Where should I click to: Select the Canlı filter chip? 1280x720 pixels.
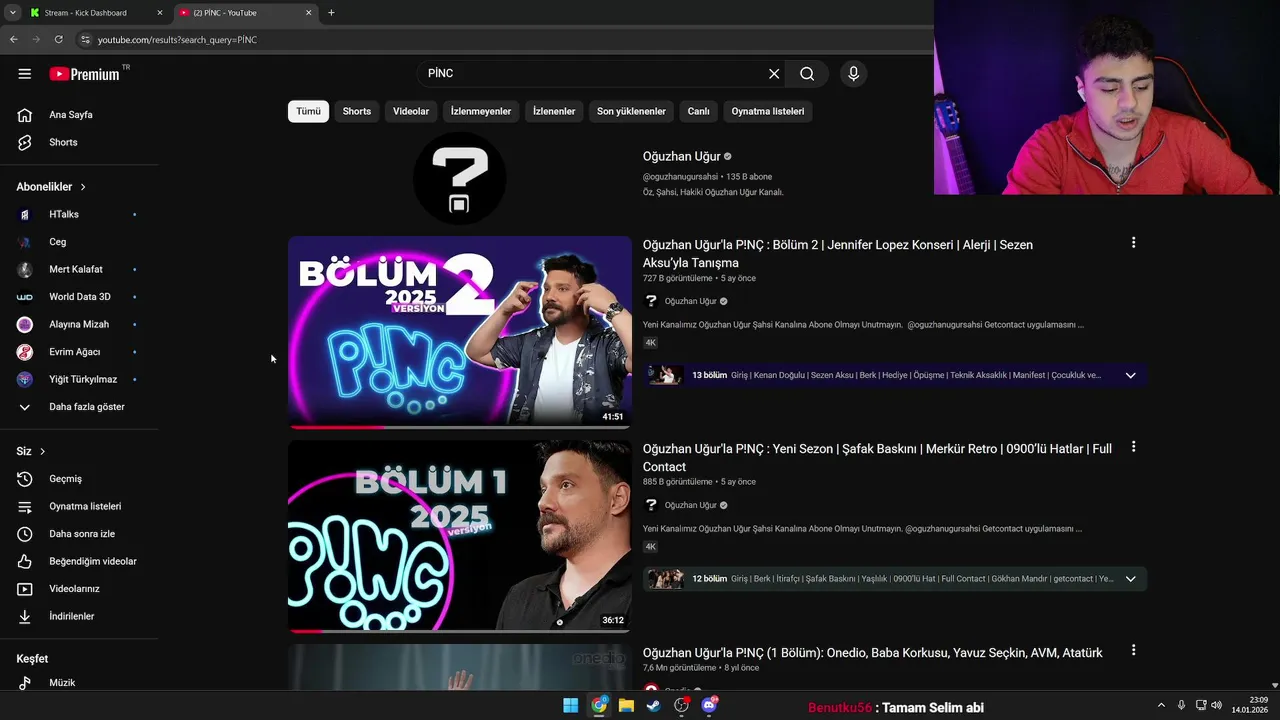pyautogui.click(x=698, y=111)
